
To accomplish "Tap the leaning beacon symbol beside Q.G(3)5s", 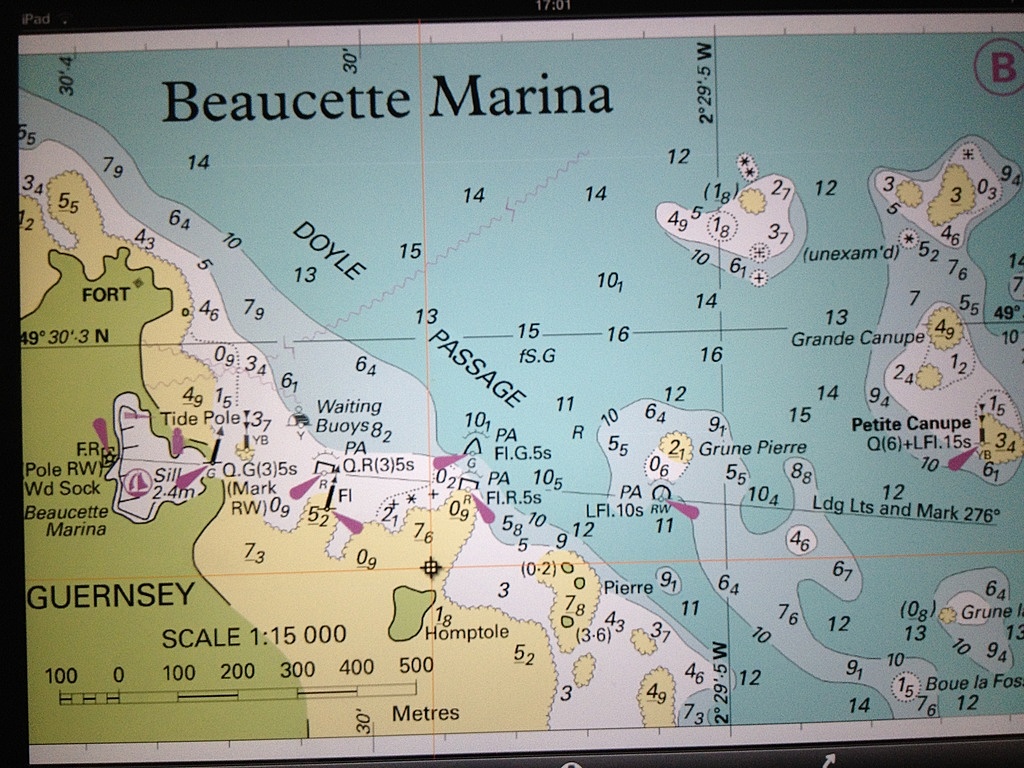I will click(x=215, y=447).
